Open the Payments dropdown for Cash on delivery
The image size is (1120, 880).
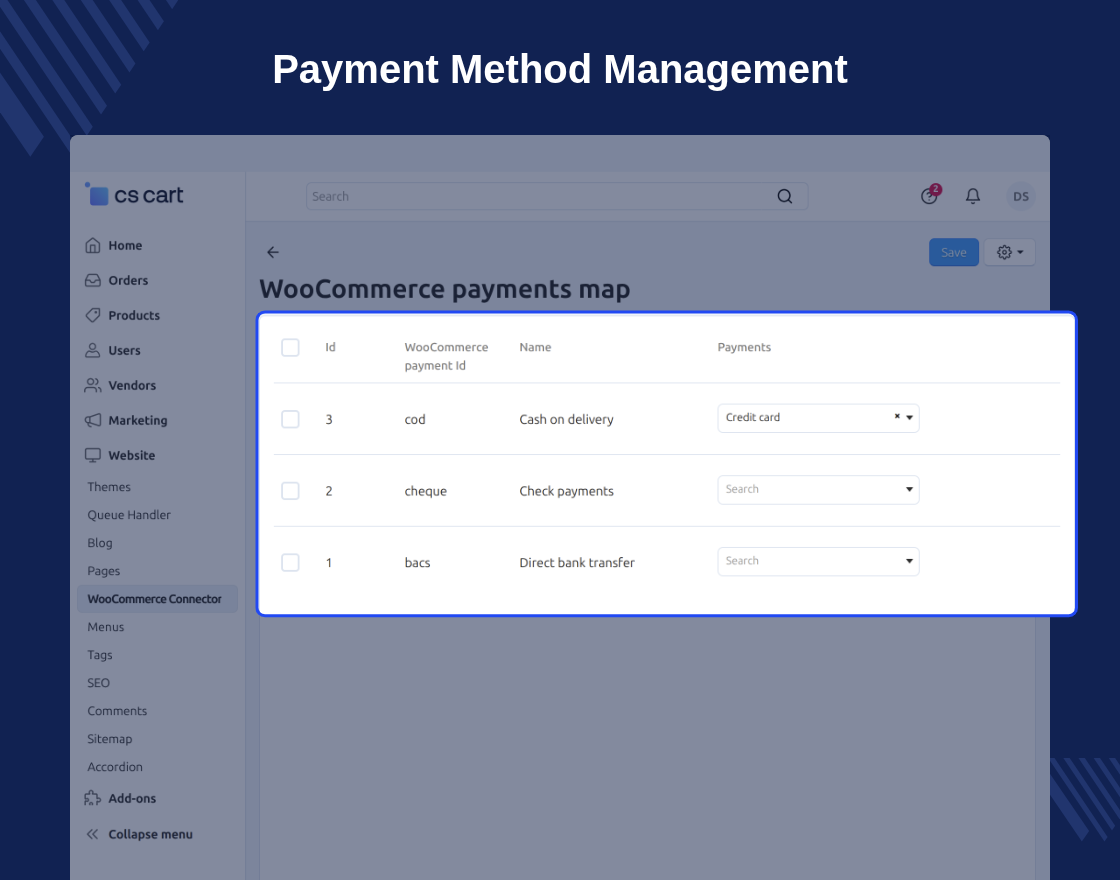[x=818, y=418]
